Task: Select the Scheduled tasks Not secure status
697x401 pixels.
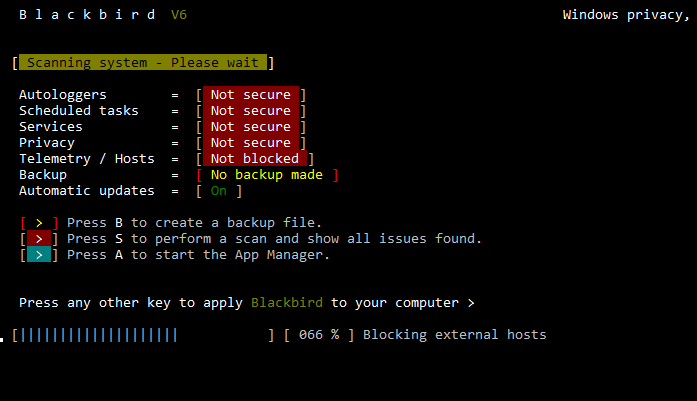Action: pos(251,110)
